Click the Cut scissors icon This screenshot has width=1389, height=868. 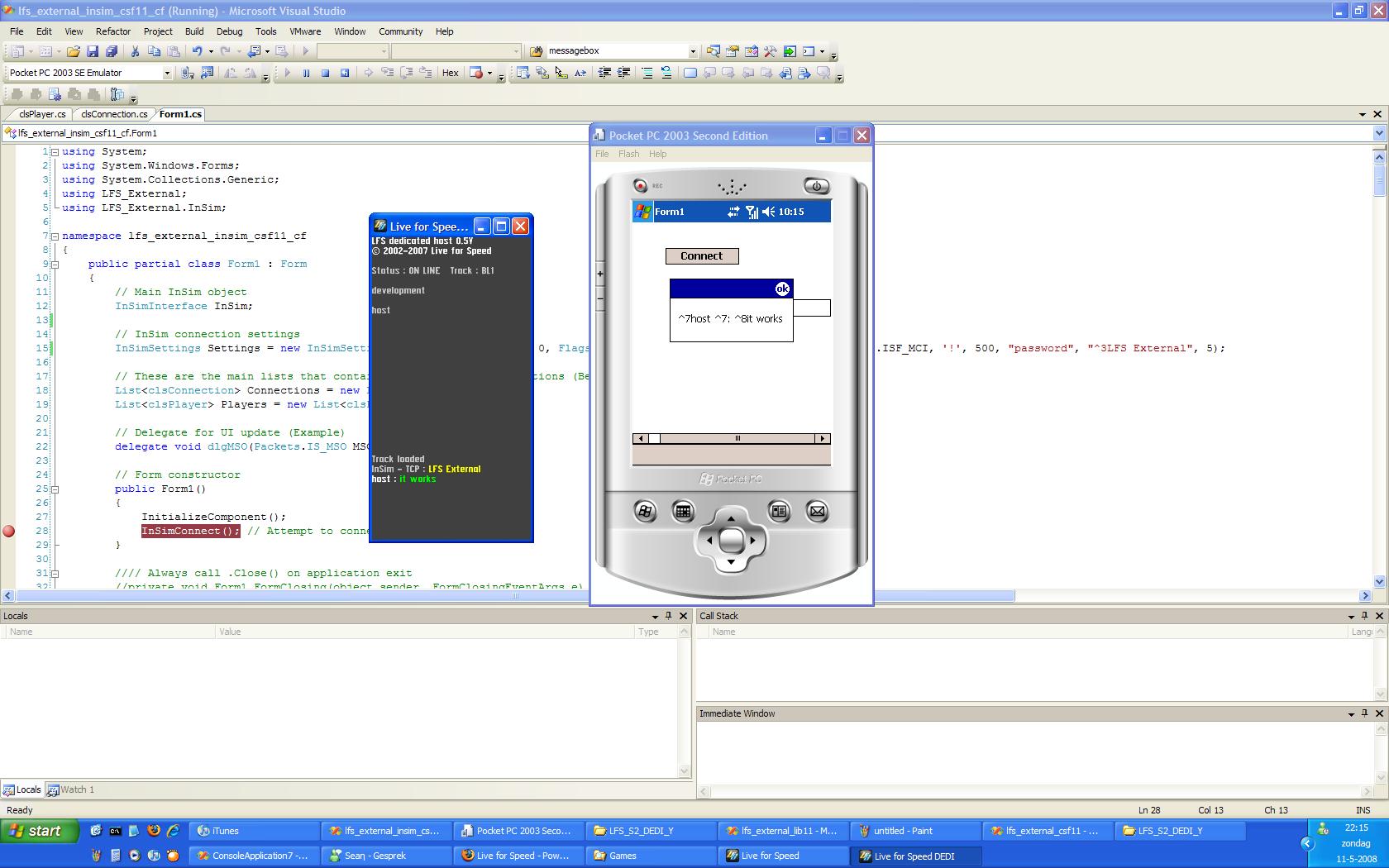pos(135,51)
